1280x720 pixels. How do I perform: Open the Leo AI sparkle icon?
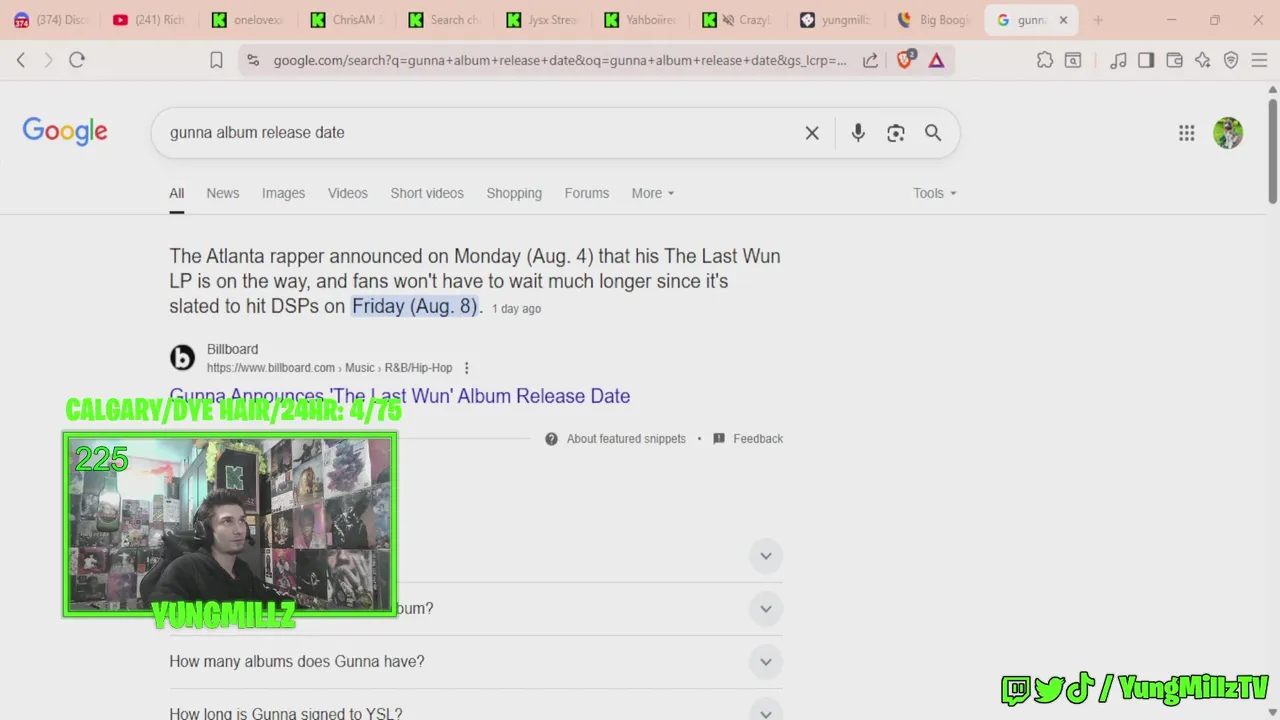(x=1202, y=60)
